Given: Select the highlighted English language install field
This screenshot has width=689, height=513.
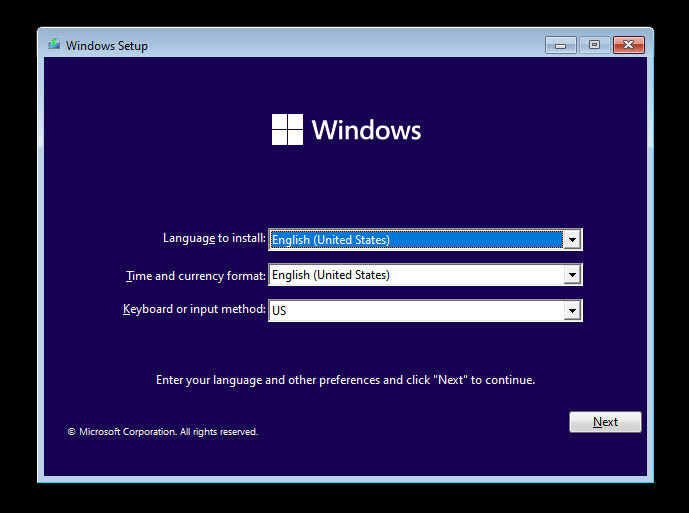Looking at the screenshot, I should point(415,240).
